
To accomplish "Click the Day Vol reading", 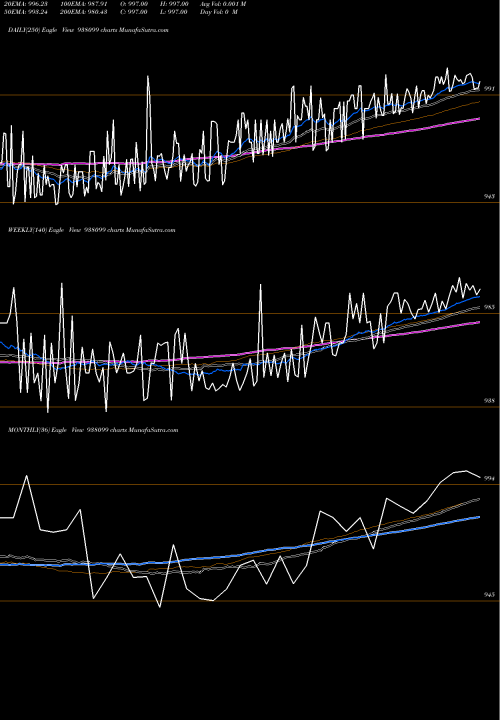I will coord(219,12).
